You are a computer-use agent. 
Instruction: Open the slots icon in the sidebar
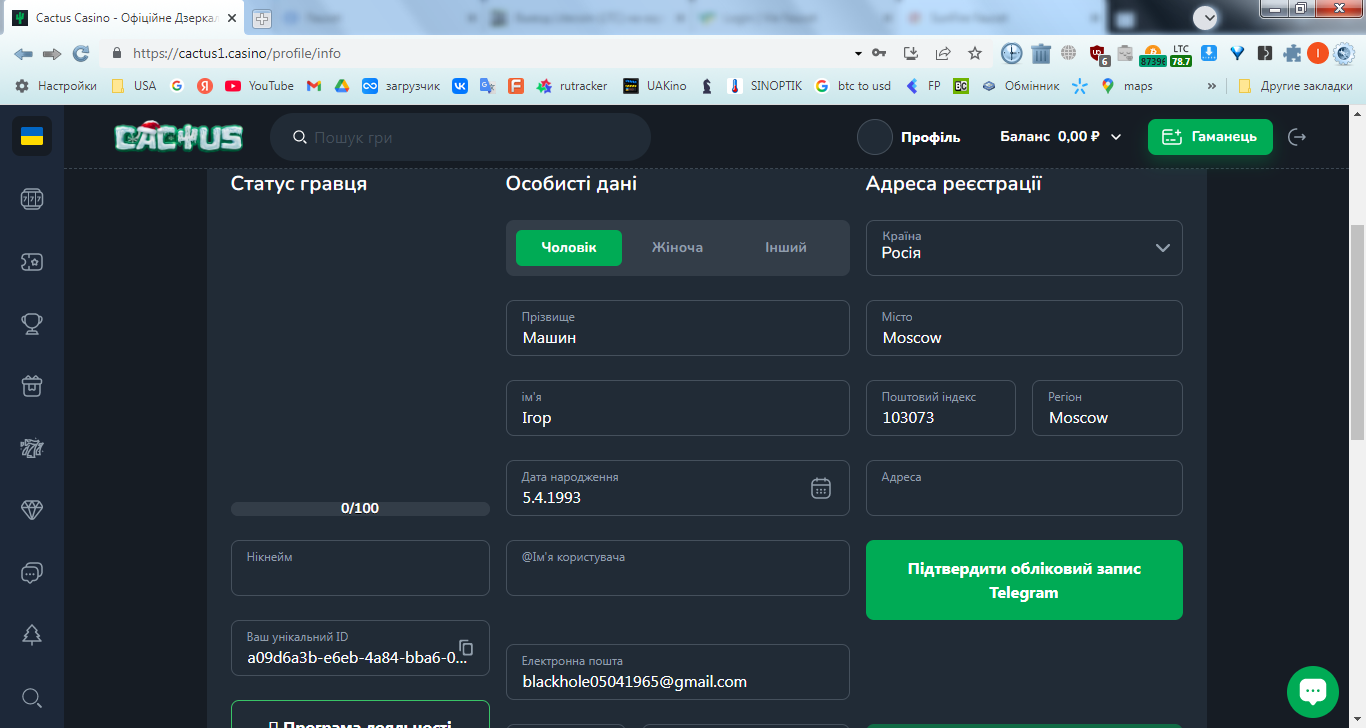click(x=32, y=199)
